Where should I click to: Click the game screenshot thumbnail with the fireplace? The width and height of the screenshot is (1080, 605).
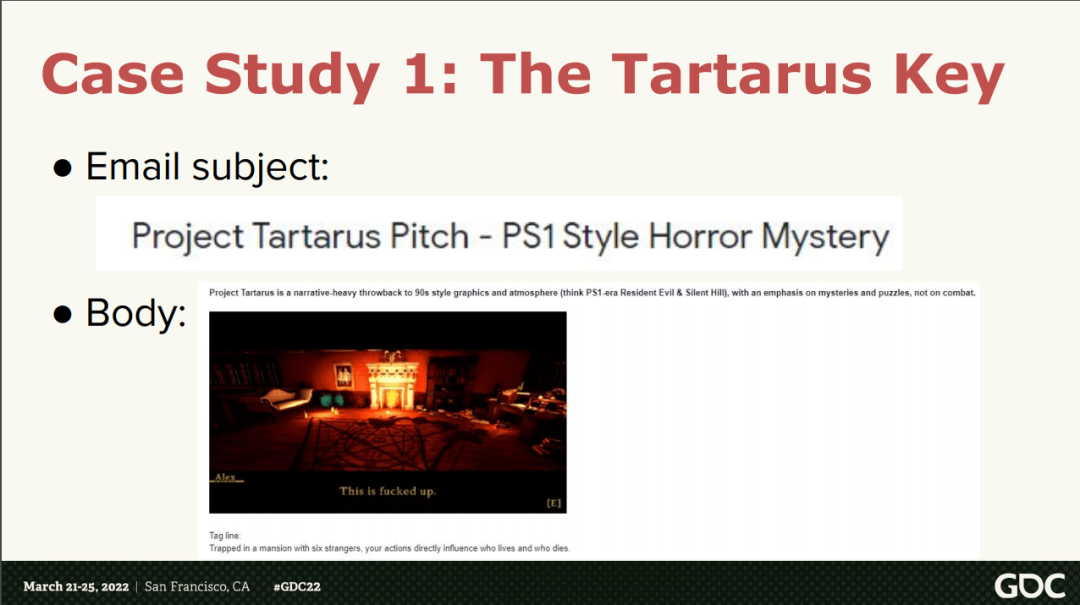coord(388,412)
